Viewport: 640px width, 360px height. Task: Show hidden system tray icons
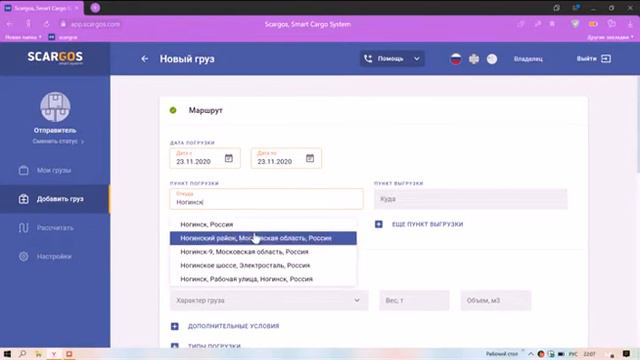(x=531, y=354)
